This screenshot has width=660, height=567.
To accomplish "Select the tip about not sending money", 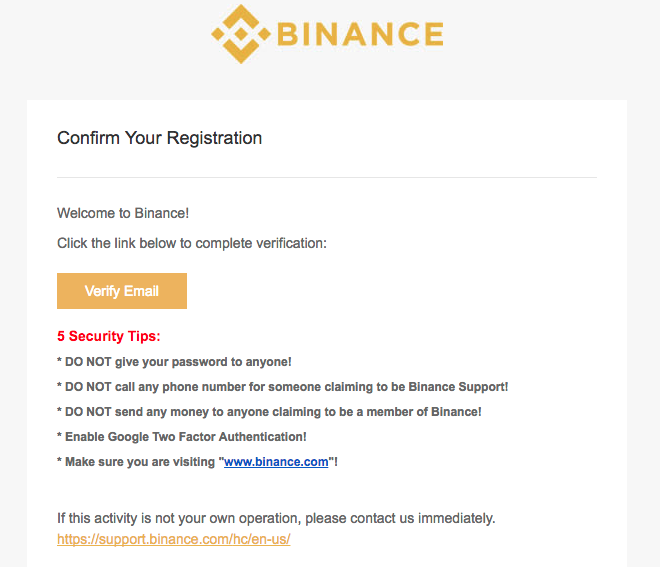I will click(x=269, y=412).
